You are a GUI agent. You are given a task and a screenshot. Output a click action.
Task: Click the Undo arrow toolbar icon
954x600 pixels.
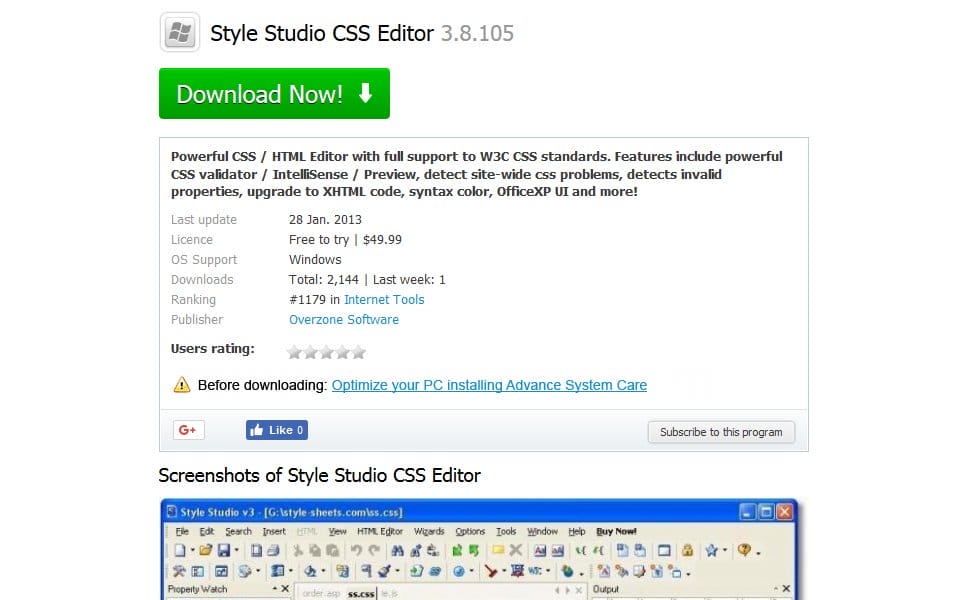(x=357, y=551)
